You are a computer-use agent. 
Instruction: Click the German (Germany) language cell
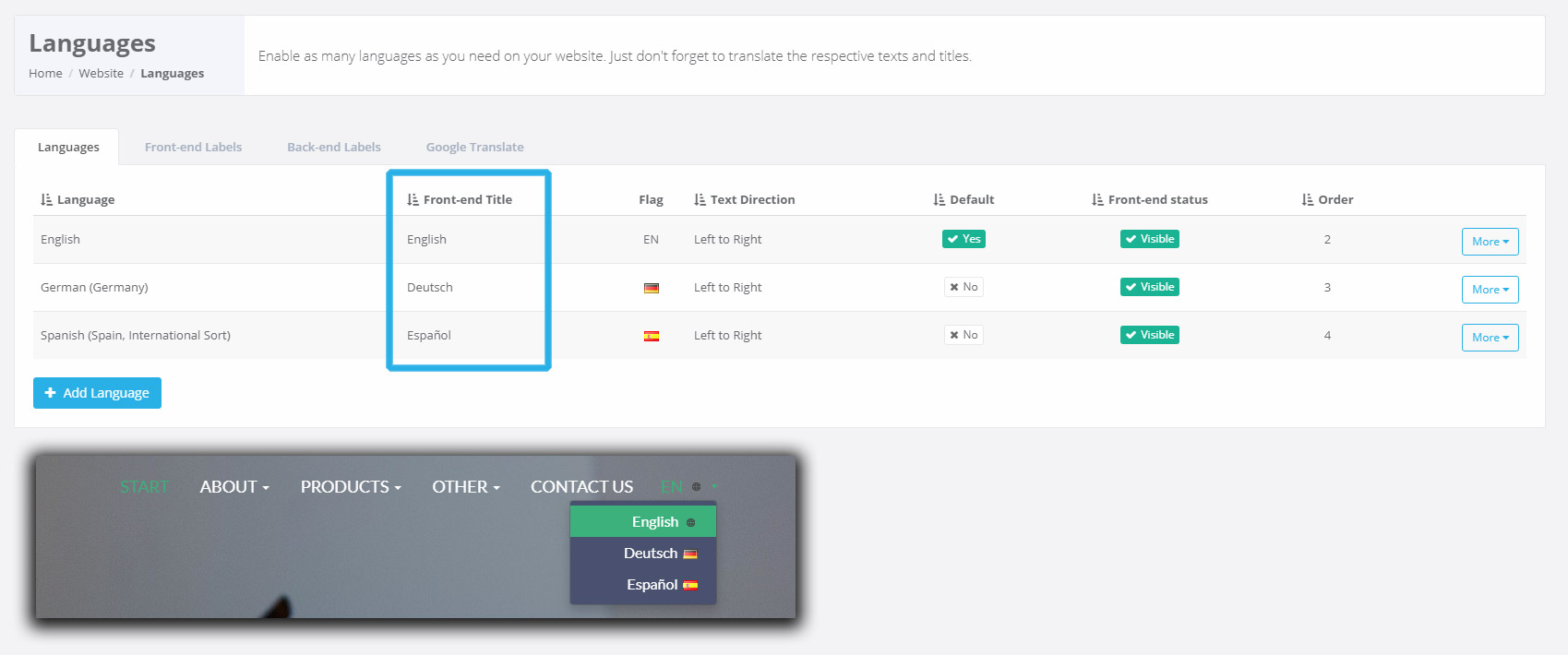(x=94, y=288)
